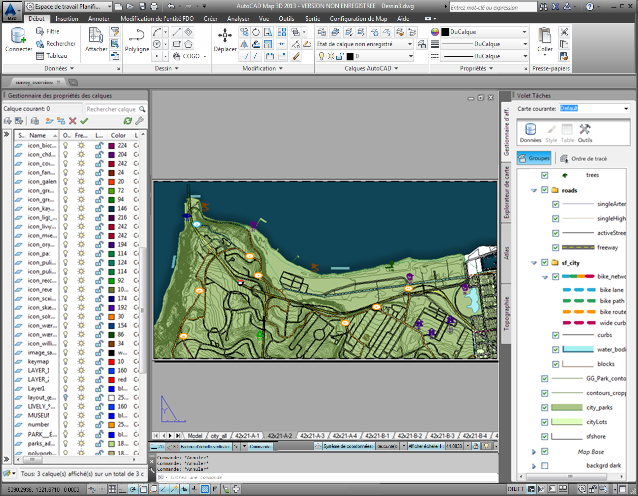
Task: Click the Attacher drawing icon
Action: point(96,38)
